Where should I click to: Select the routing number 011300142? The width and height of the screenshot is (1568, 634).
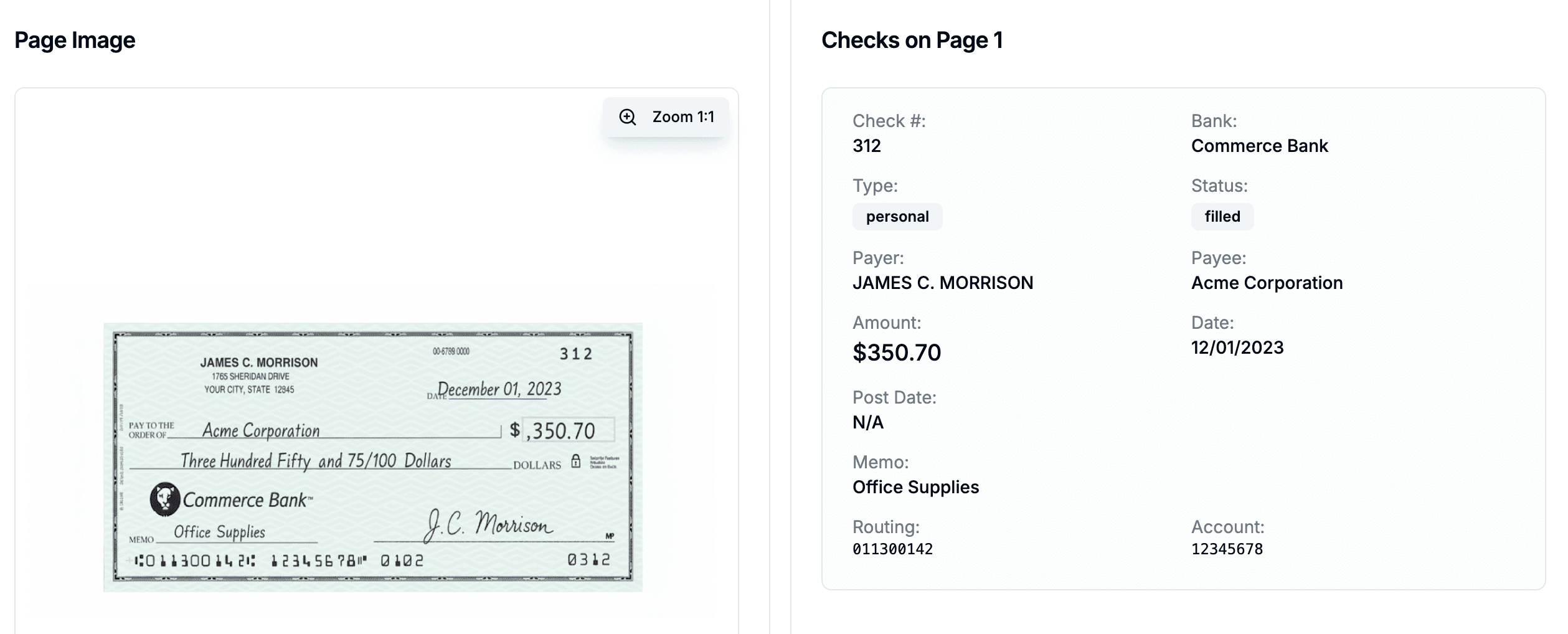point(894,549)
